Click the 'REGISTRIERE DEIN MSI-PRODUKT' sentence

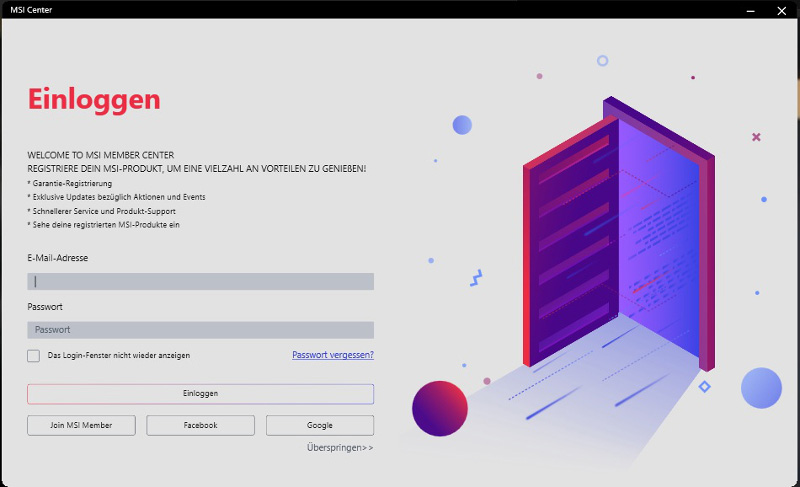click(196, 169)
